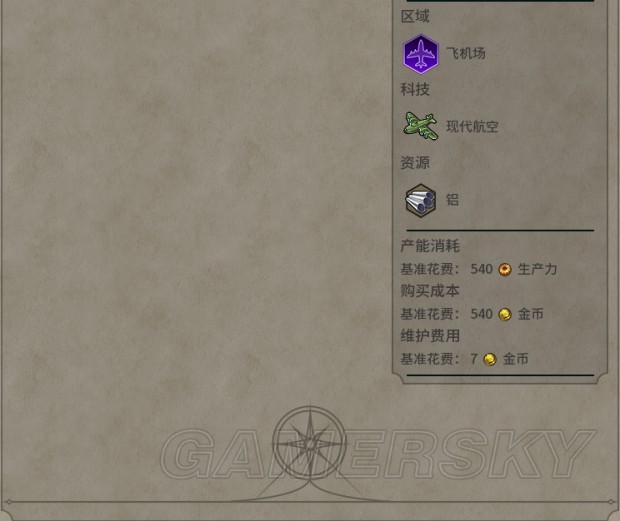Click the aluminum resource hexagon icon
The image size is (620, 521).
point(421,200)
